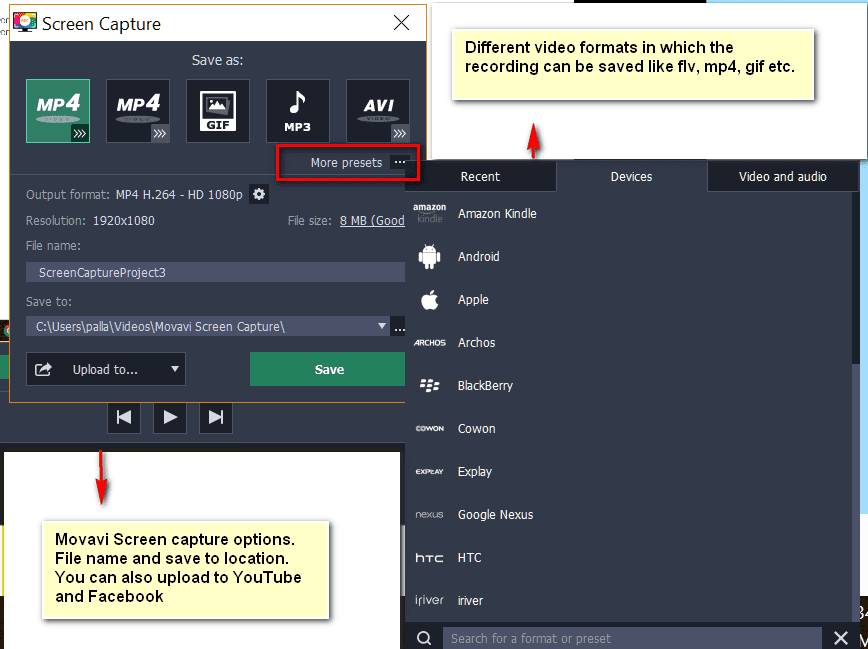
Task: Browse for a save folder with the ellipsis button
Action: [x=399, y=327]
